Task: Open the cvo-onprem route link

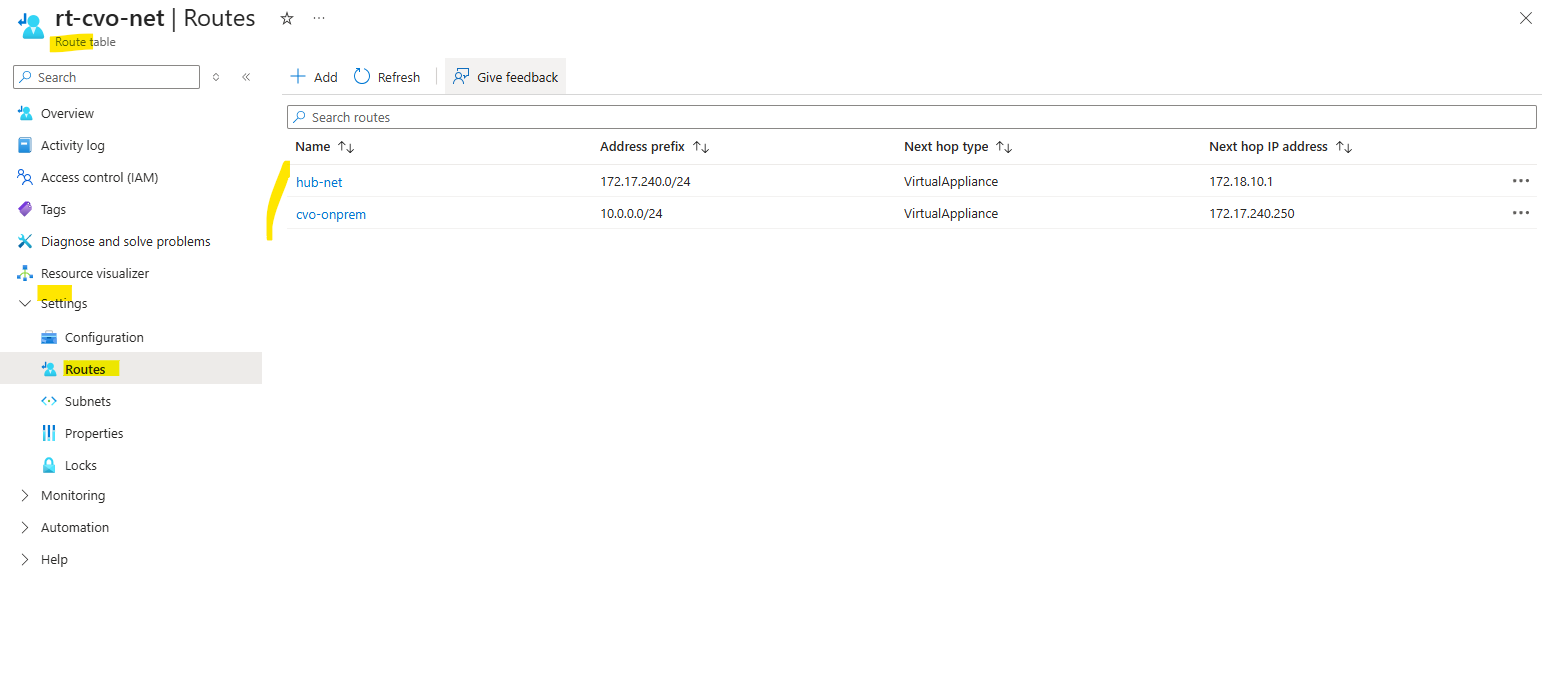Action: pyautogui.click(x=331, y=214)
